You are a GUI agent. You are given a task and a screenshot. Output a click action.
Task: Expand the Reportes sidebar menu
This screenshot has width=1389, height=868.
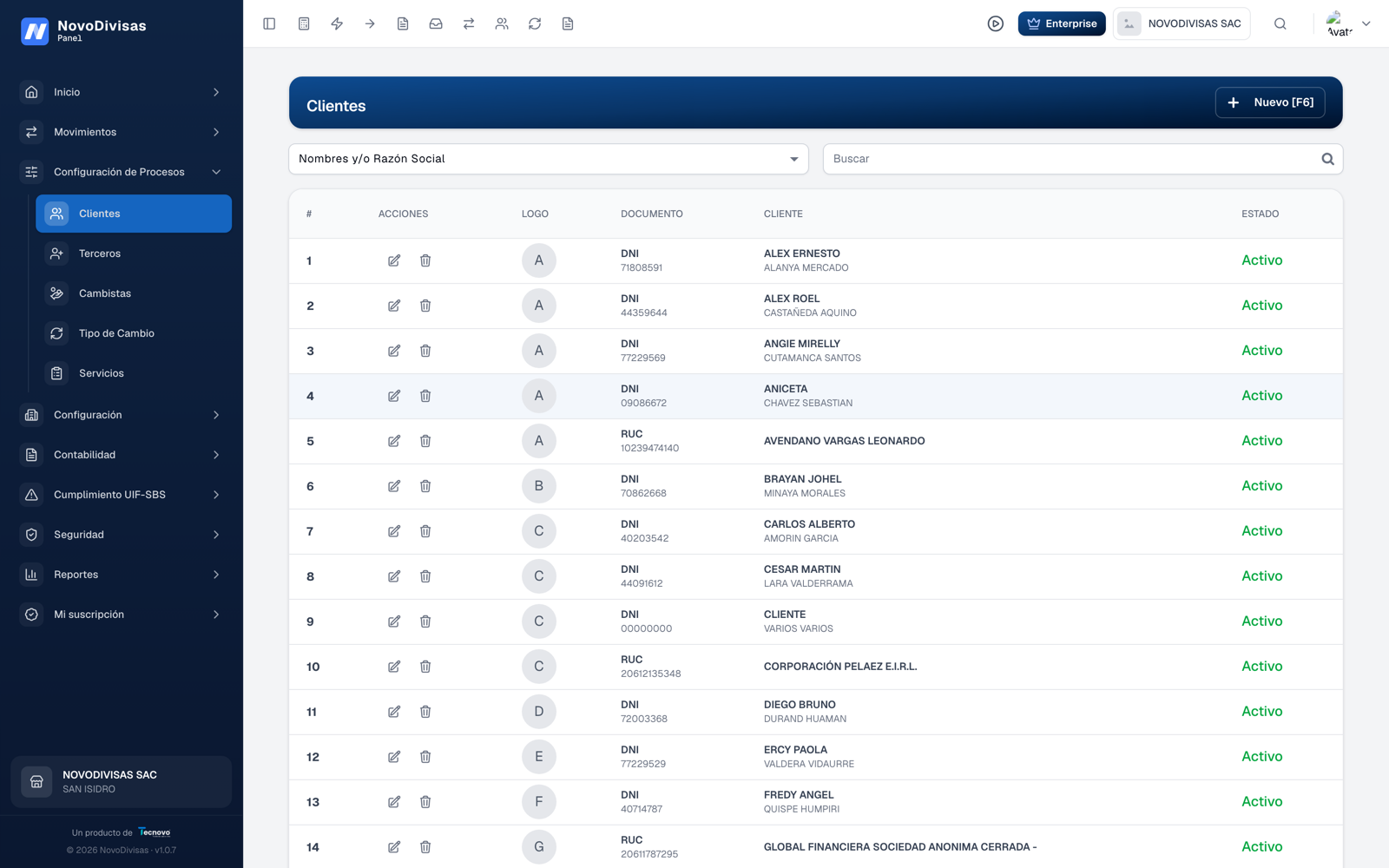pyautogui.click(x=122, y=575)
